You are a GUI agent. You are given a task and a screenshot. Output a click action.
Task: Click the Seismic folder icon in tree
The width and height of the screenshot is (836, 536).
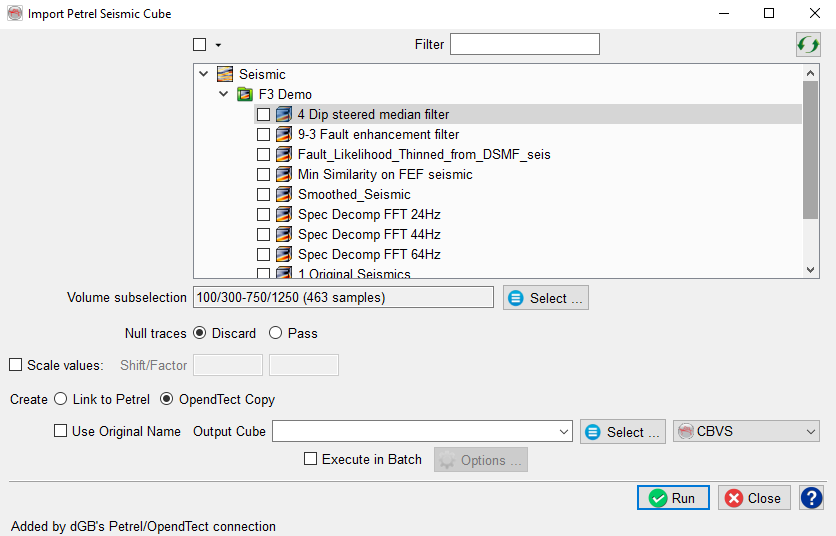[225, 74]
